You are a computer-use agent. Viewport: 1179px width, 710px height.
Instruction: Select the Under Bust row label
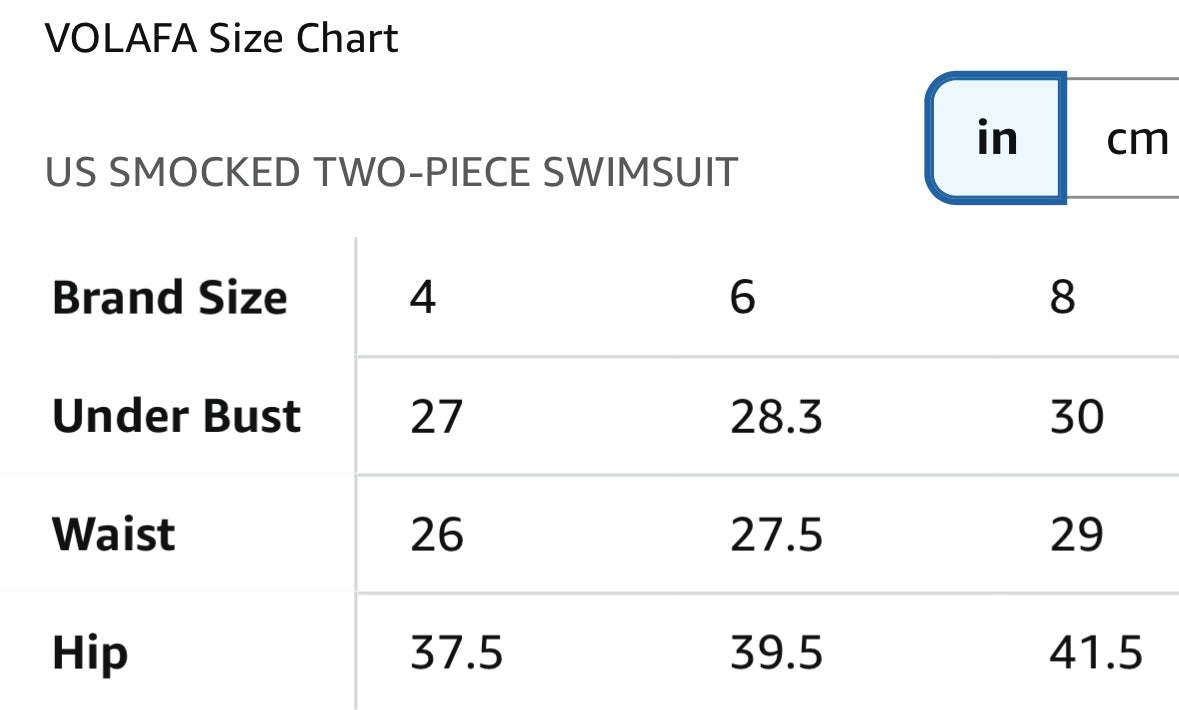coord(176,416)
